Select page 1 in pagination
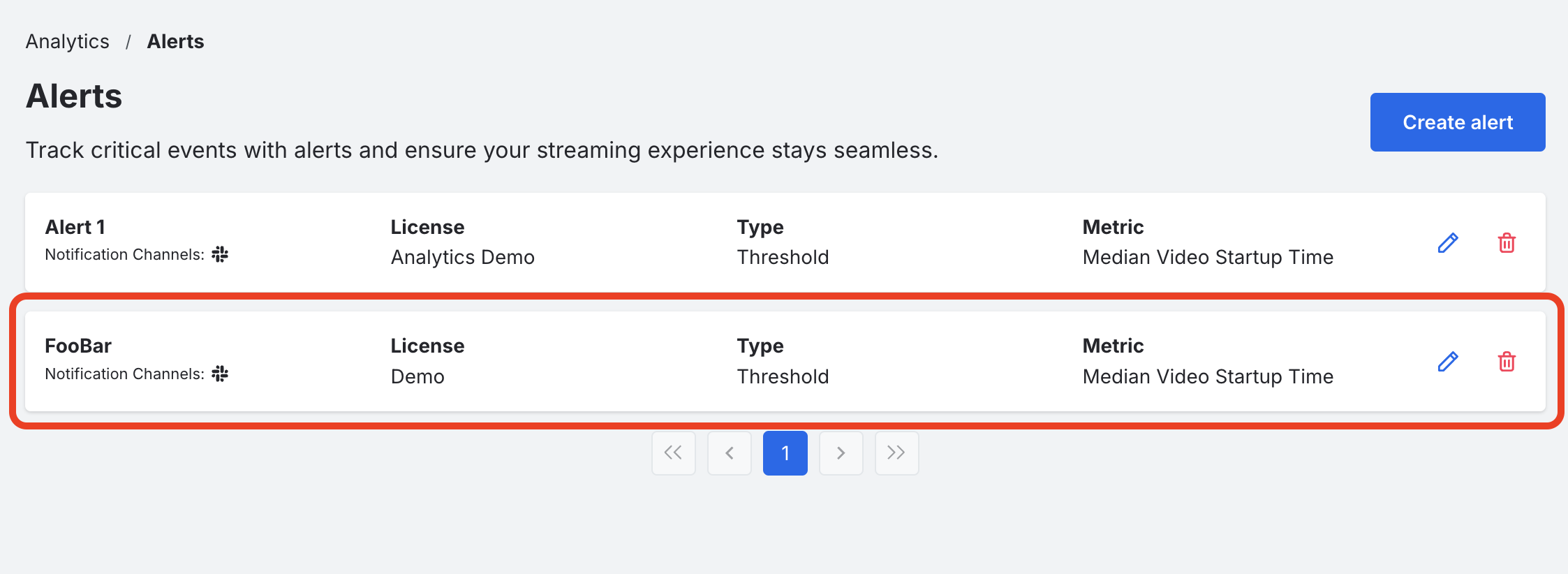1568x574 pixels. coord(785,453)
